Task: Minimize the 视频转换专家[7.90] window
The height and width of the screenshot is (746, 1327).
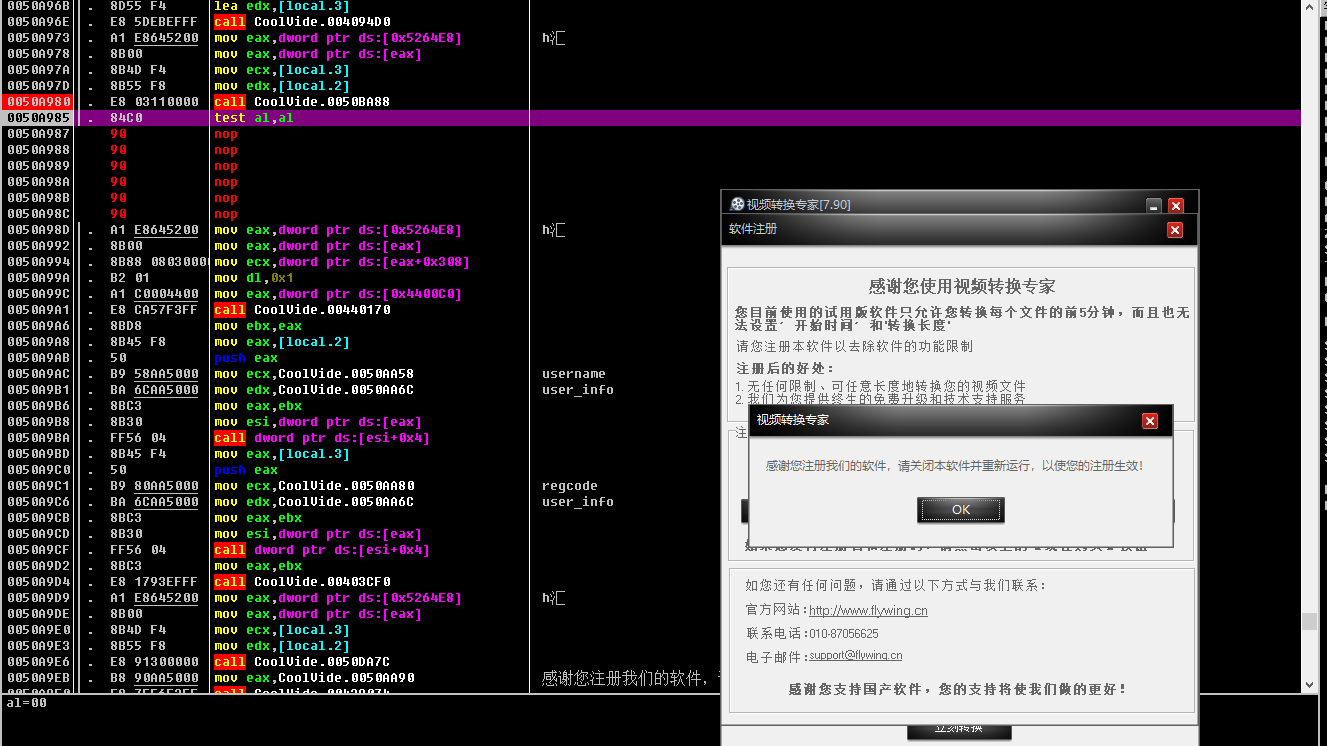Action: tap(1154, 205)
